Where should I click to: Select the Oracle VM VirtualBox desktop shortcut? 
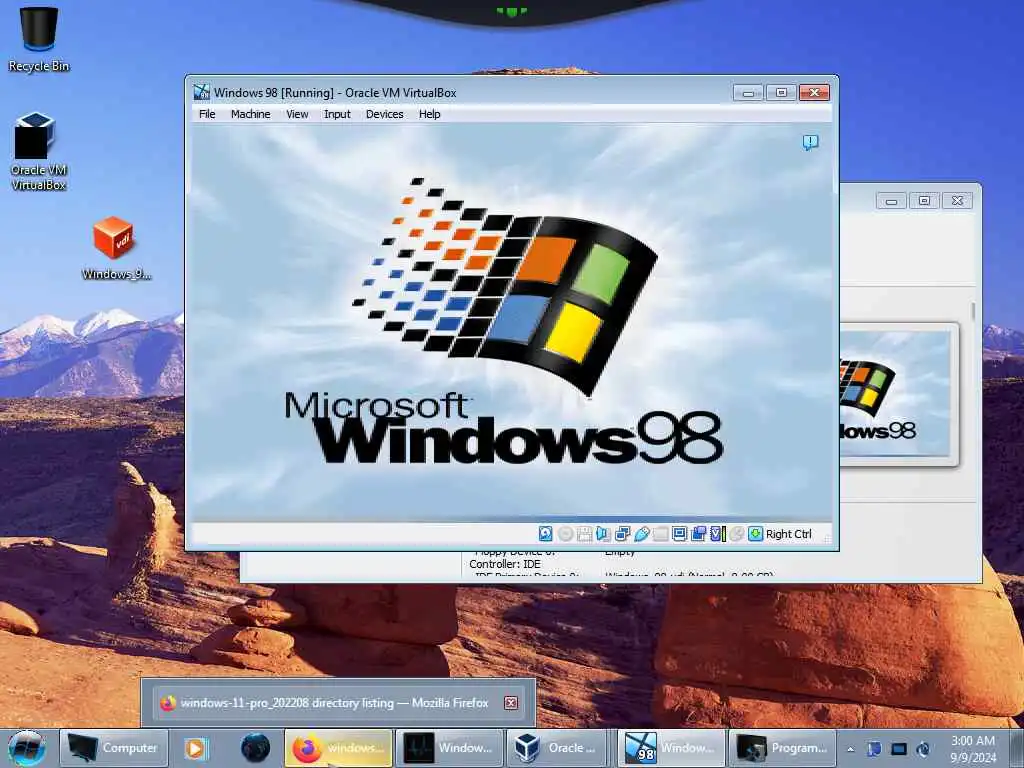38,152
